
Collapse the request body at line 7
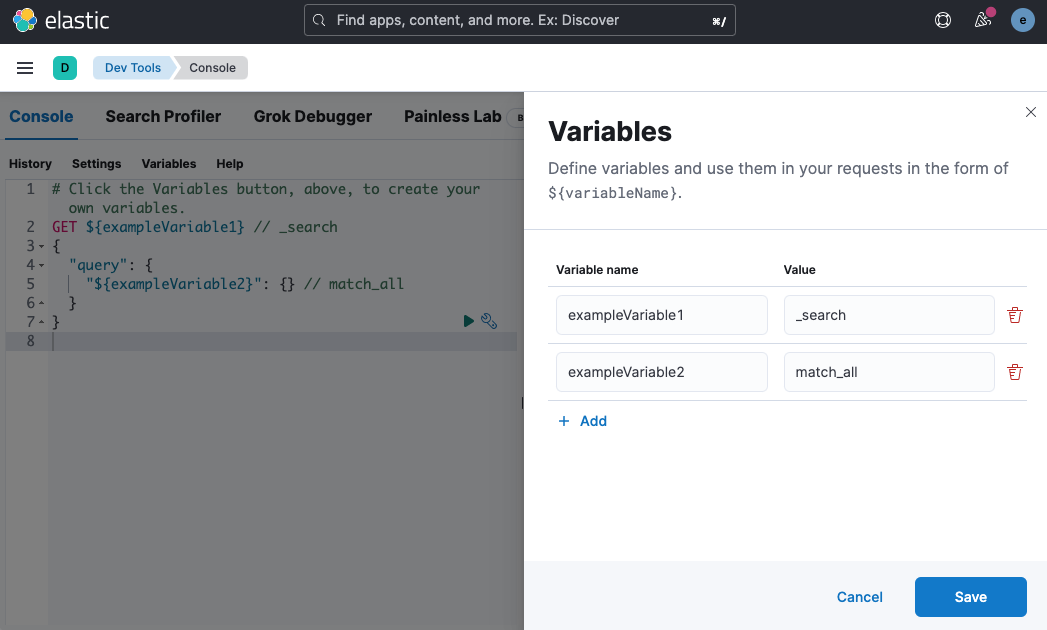[39, 321]
